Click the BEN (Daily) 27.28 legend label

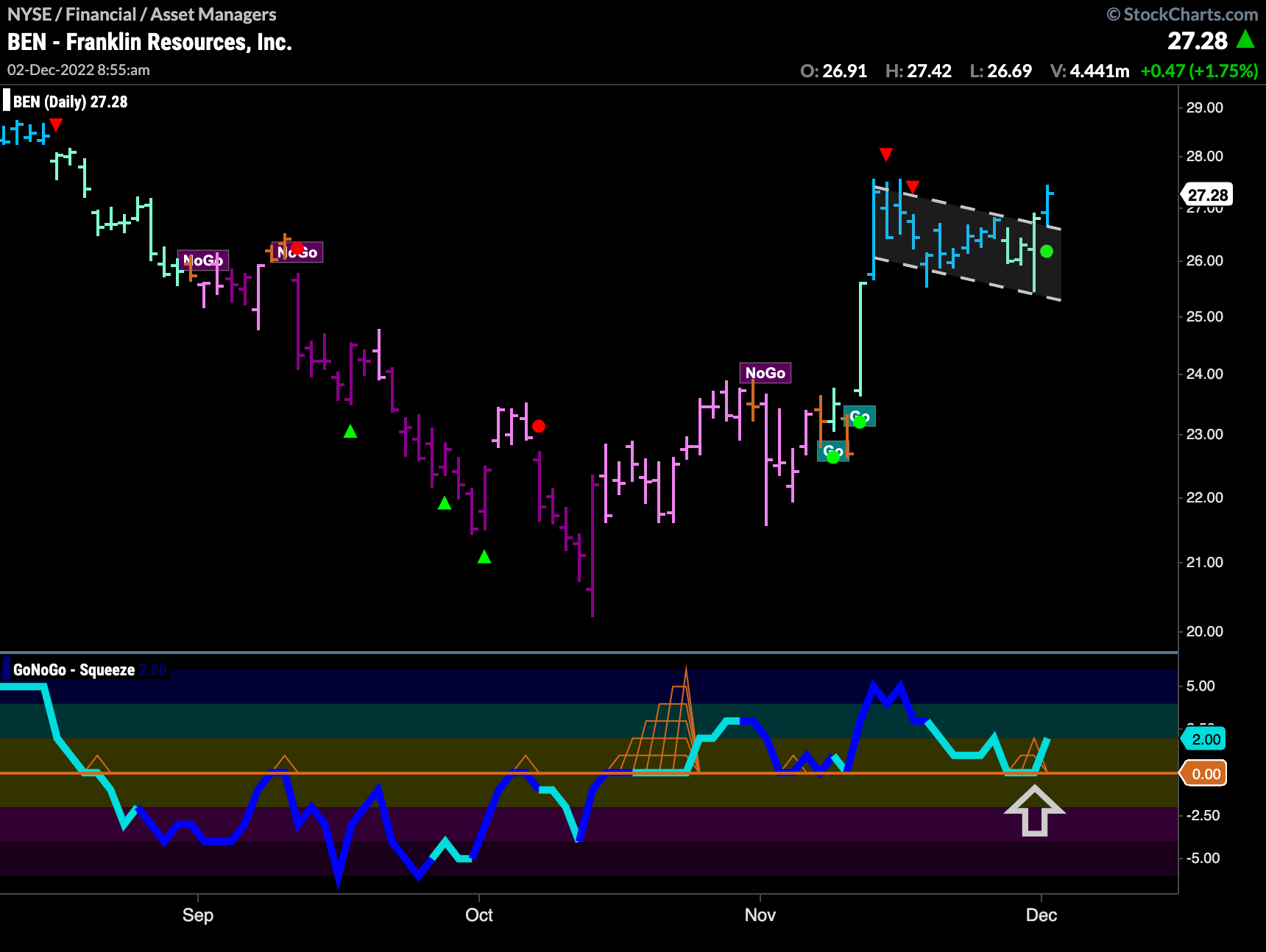[x=70, y=102]
